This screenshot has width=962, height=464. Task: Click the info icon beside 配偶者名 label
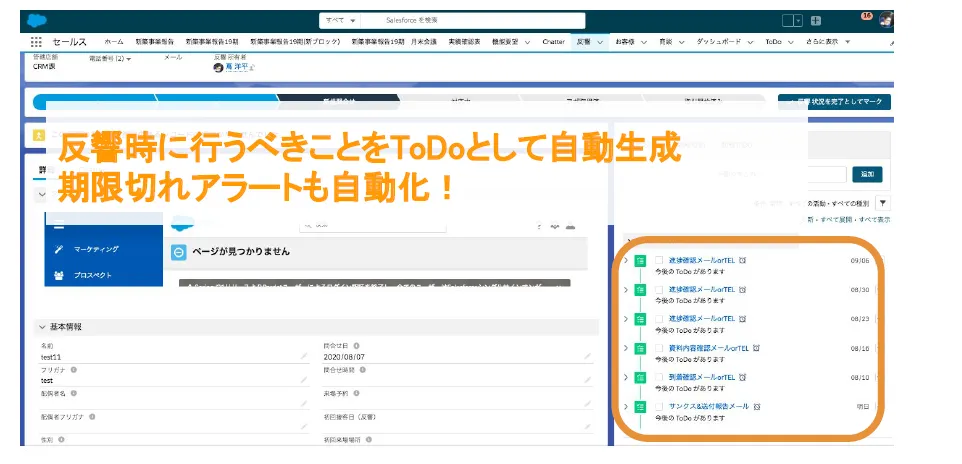(74, 393)
